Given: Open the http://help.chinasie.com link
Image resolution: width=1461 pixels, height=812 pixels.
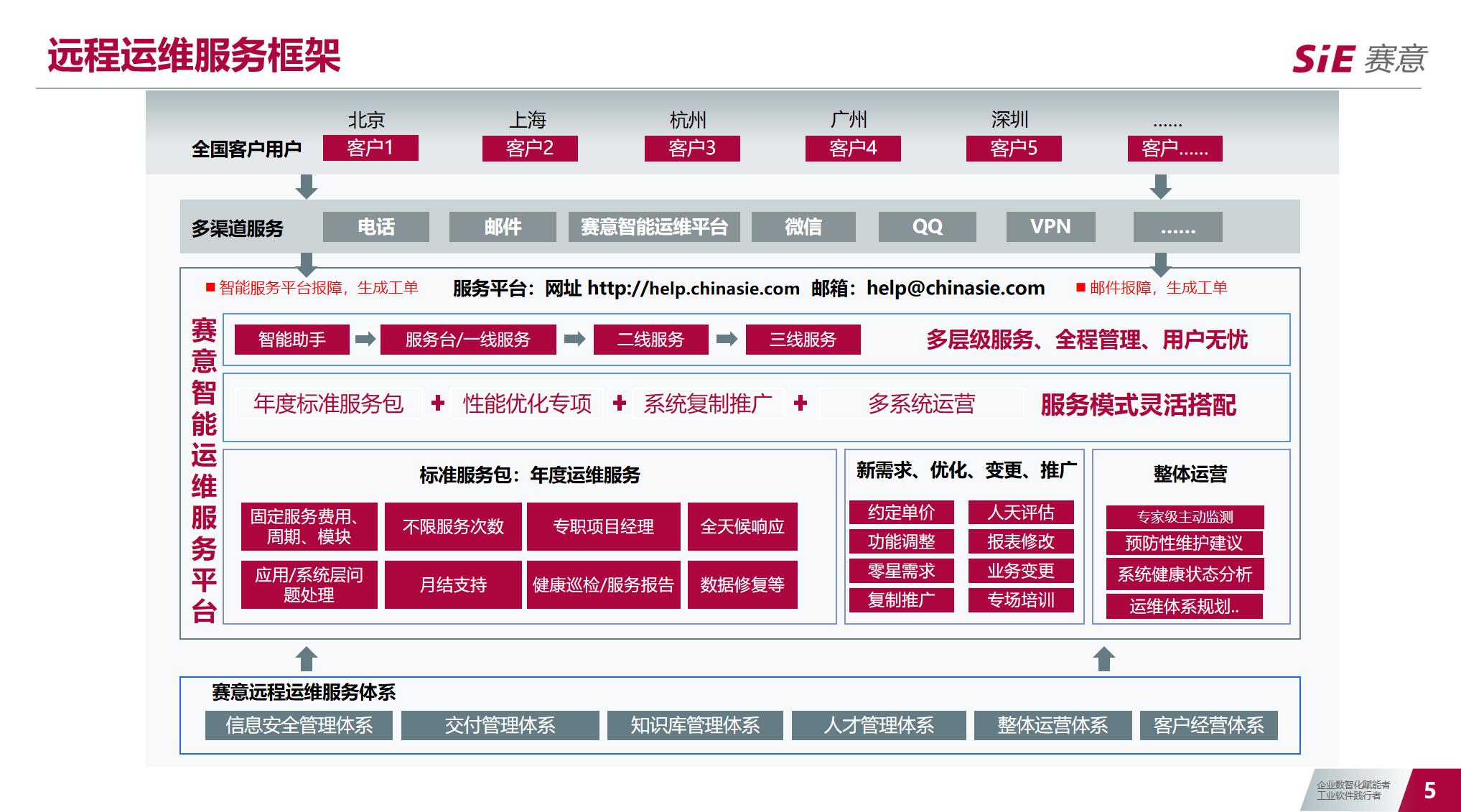Looking at the screenshot, I should pyautogui.click(x=691, y=288).
